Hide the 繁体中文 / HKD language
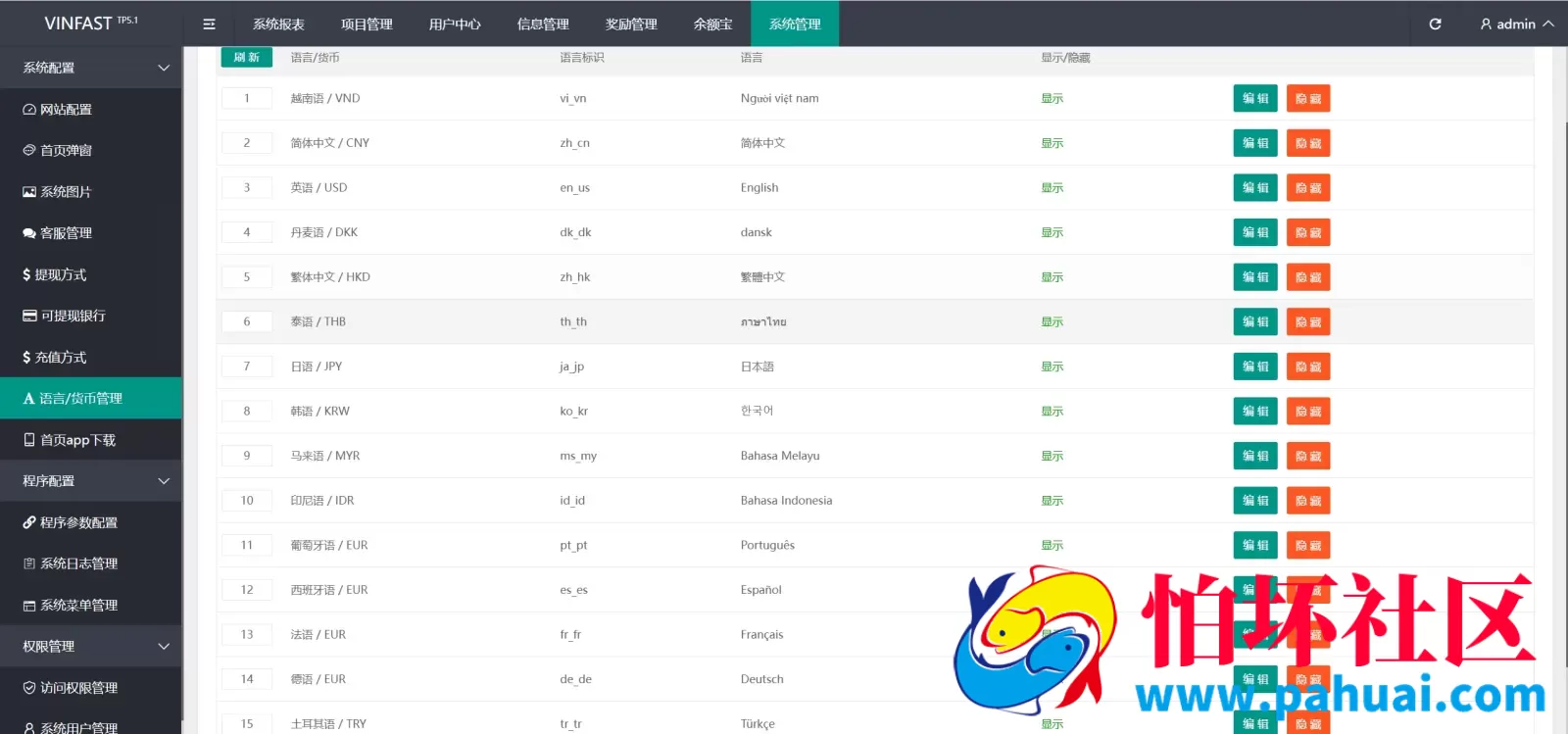This screenshot has height=734, width=1568. (x=1308, y=277)
